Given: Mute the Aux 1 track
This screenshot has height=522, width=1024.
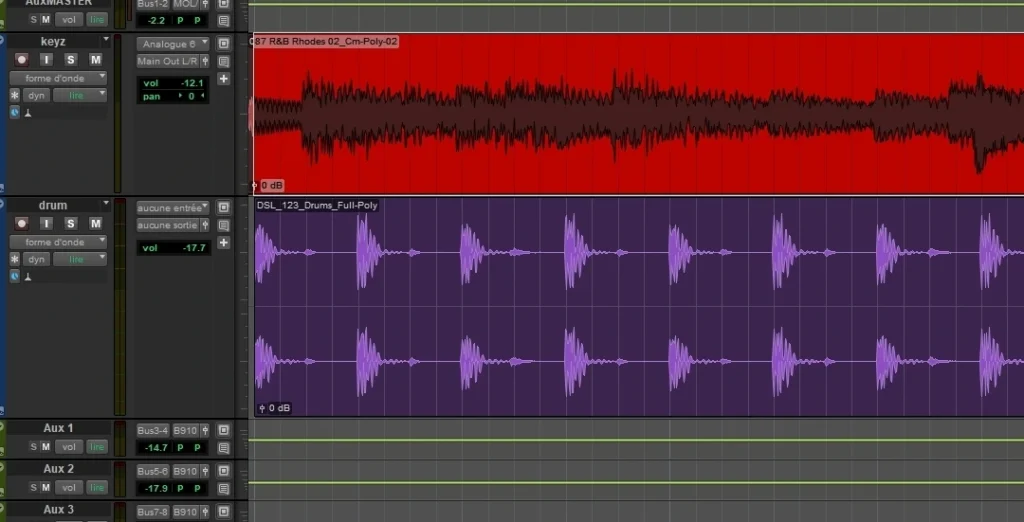Looking at the screenshot, I should [46, 447].
